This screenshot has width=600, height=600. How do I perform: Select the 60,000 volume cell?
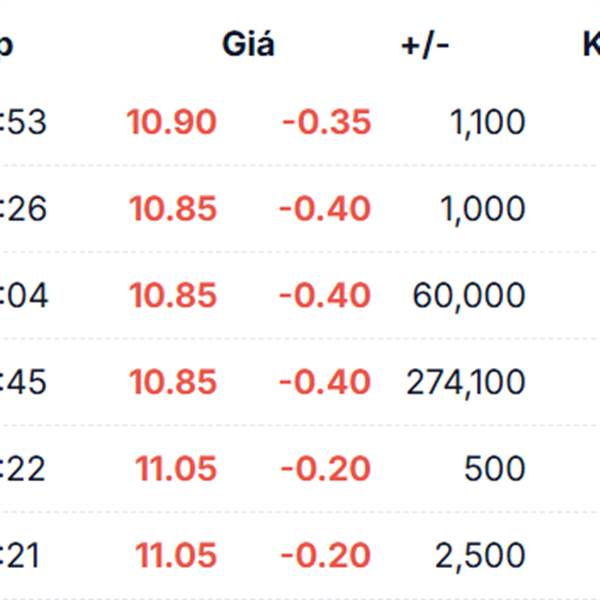469,296
